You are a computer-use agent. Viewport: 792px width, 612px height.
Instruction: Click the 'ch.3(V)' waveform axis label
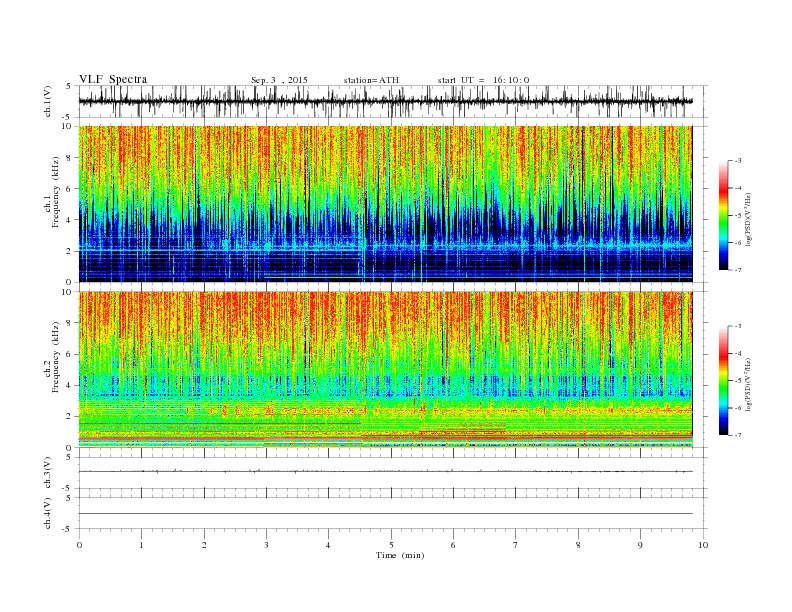point(48,473)
